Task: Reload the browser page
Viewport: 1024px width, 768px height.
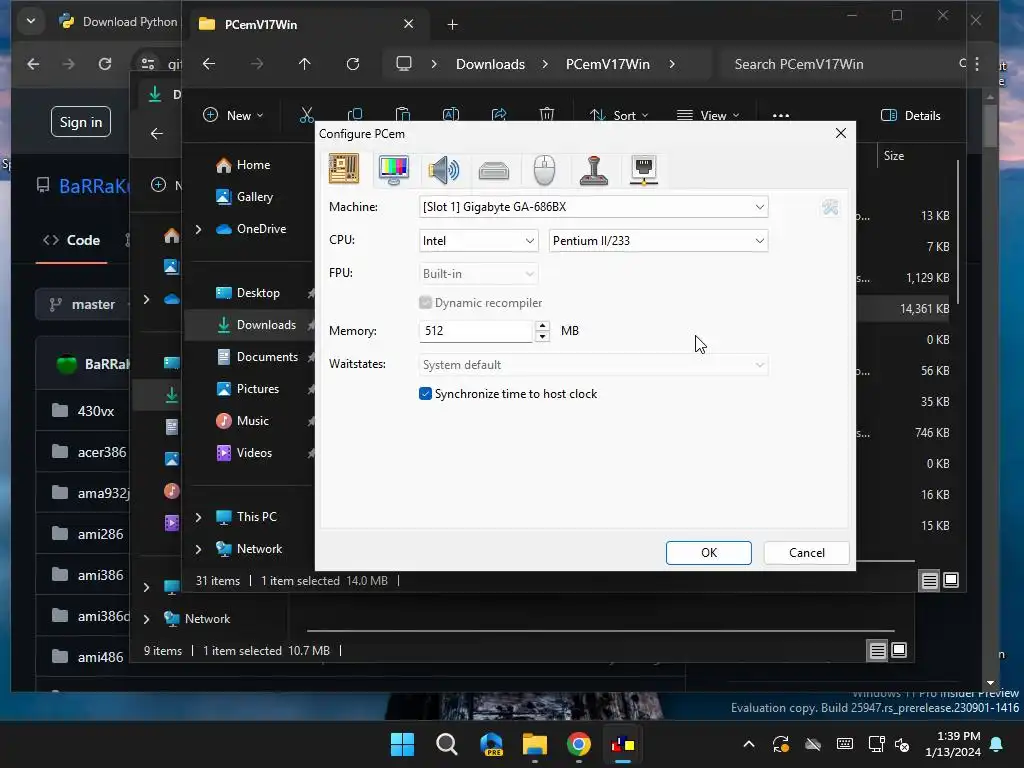Action: pyautogui.click(x=104, y=63)
